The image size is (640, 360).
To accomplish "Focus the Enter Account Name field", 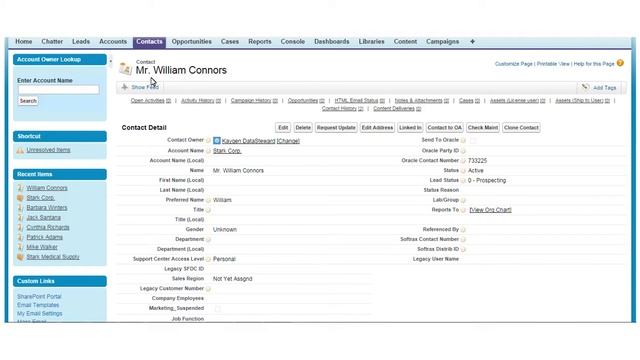I will [58, 89].
